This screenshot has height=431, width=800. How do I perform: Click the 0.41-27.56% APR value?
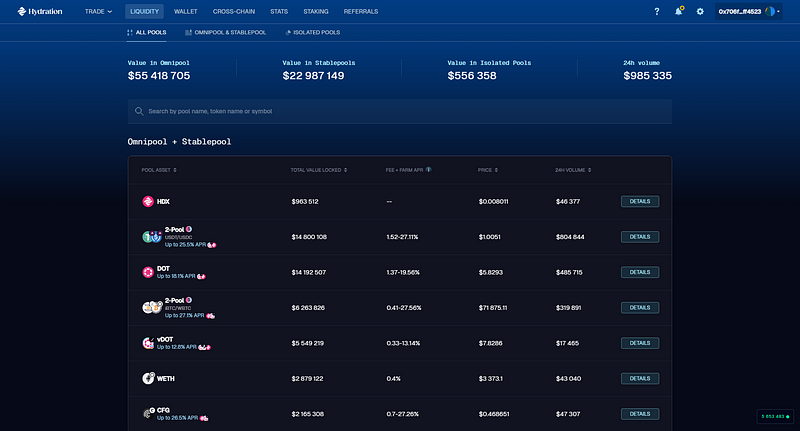[404, 308]
